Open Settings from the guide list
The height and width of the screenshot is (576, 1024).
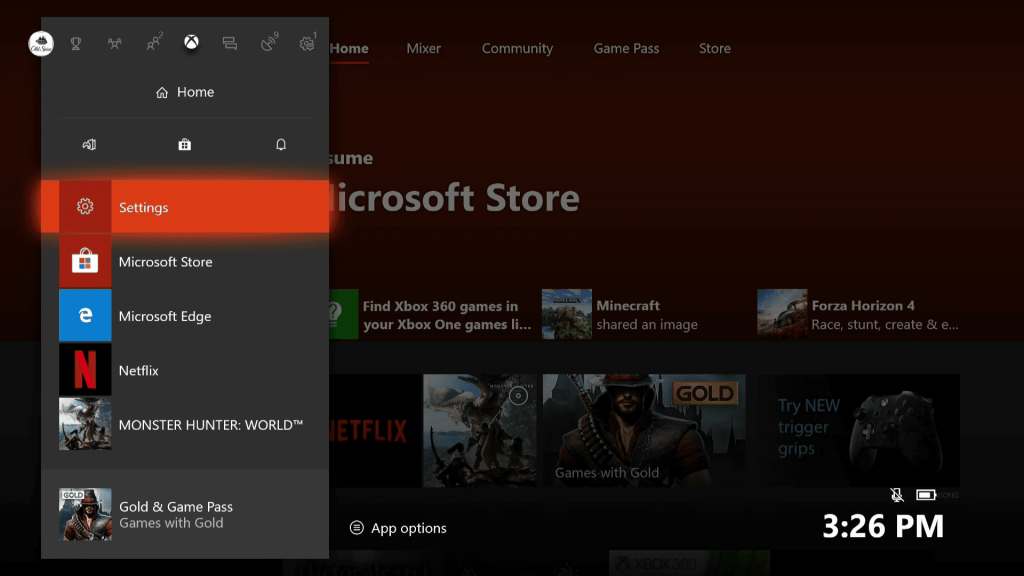point(185,207)
